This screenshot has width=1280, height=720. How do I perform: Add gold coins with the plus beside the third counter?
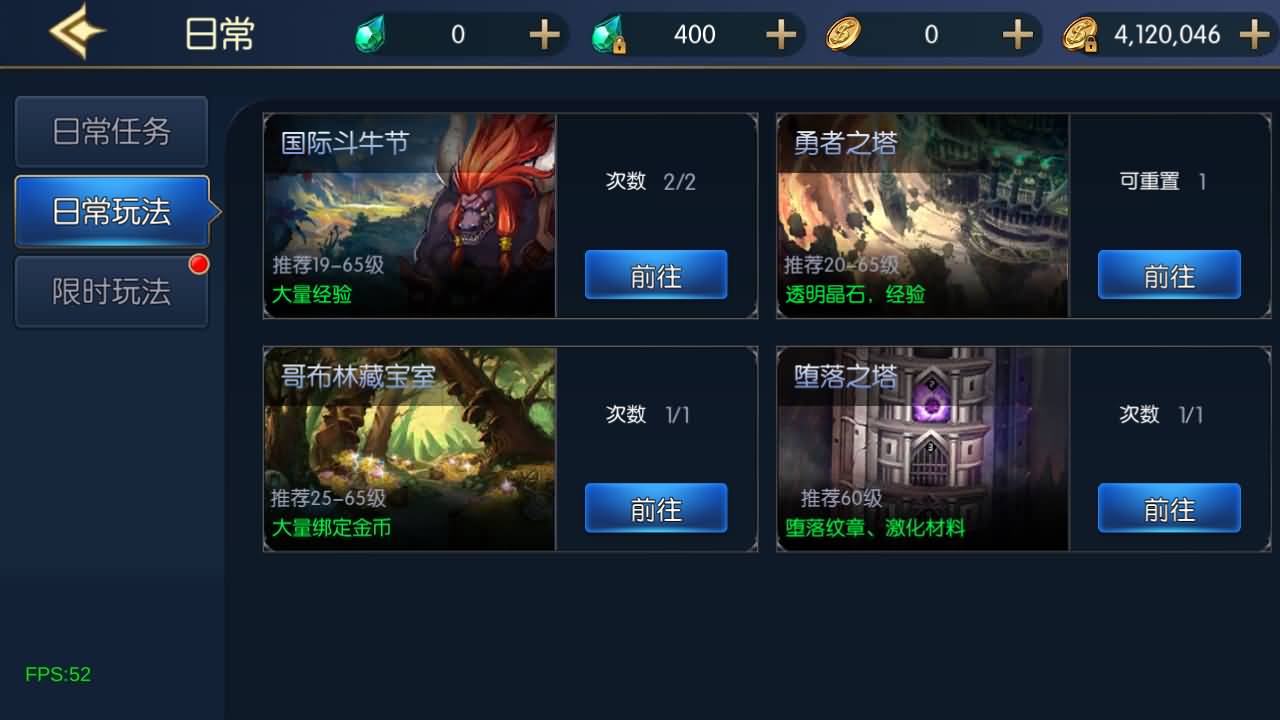point(1017,35)
